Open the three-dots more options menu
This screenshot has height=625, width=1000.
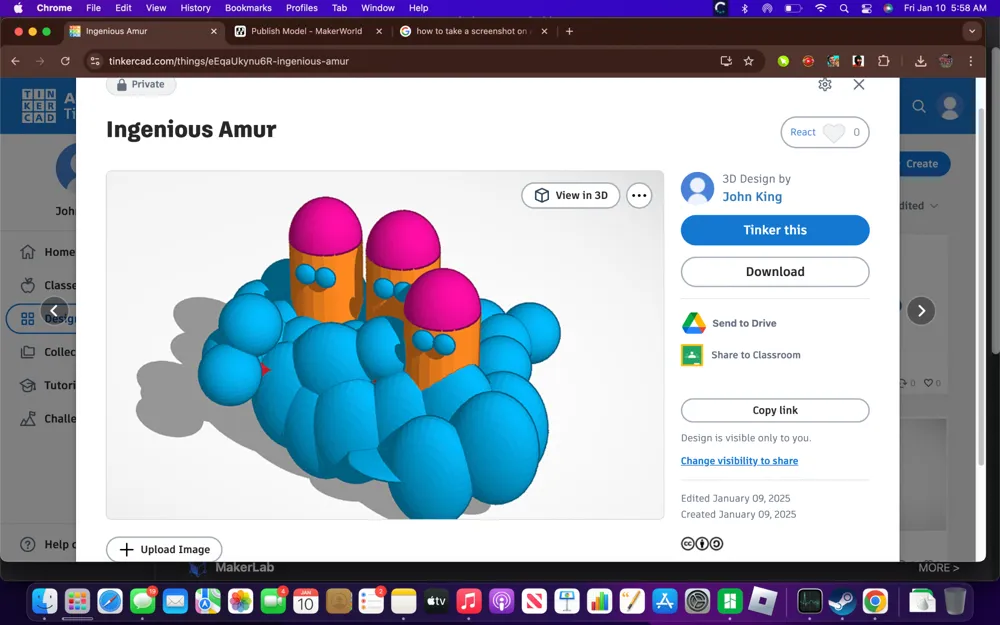[639, 196]
